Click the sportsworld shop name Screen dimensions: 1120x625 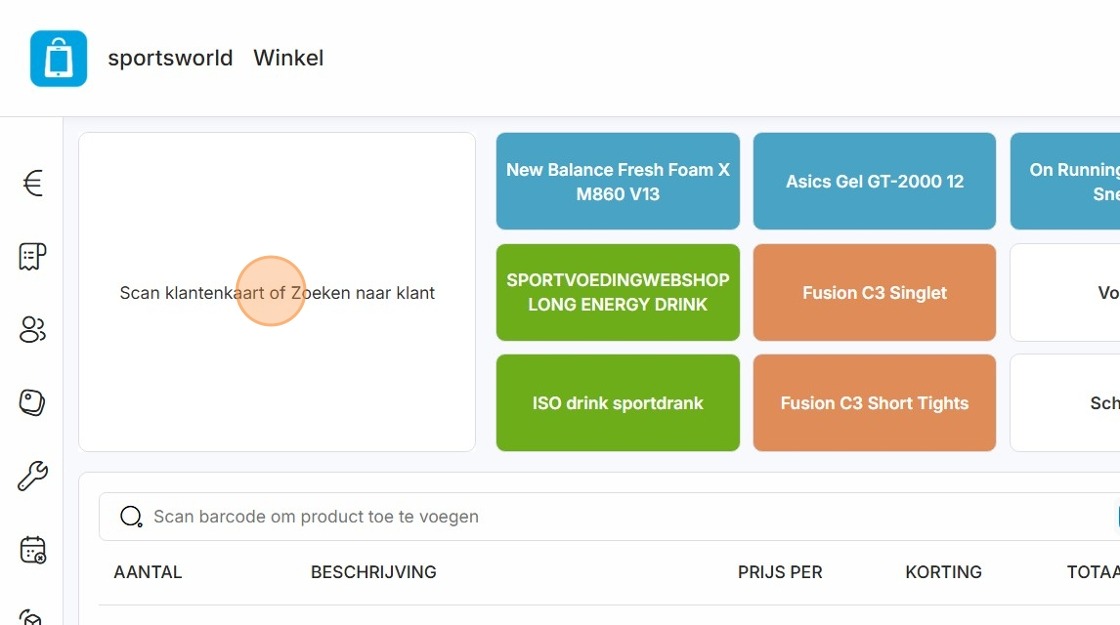click(170, 58)
